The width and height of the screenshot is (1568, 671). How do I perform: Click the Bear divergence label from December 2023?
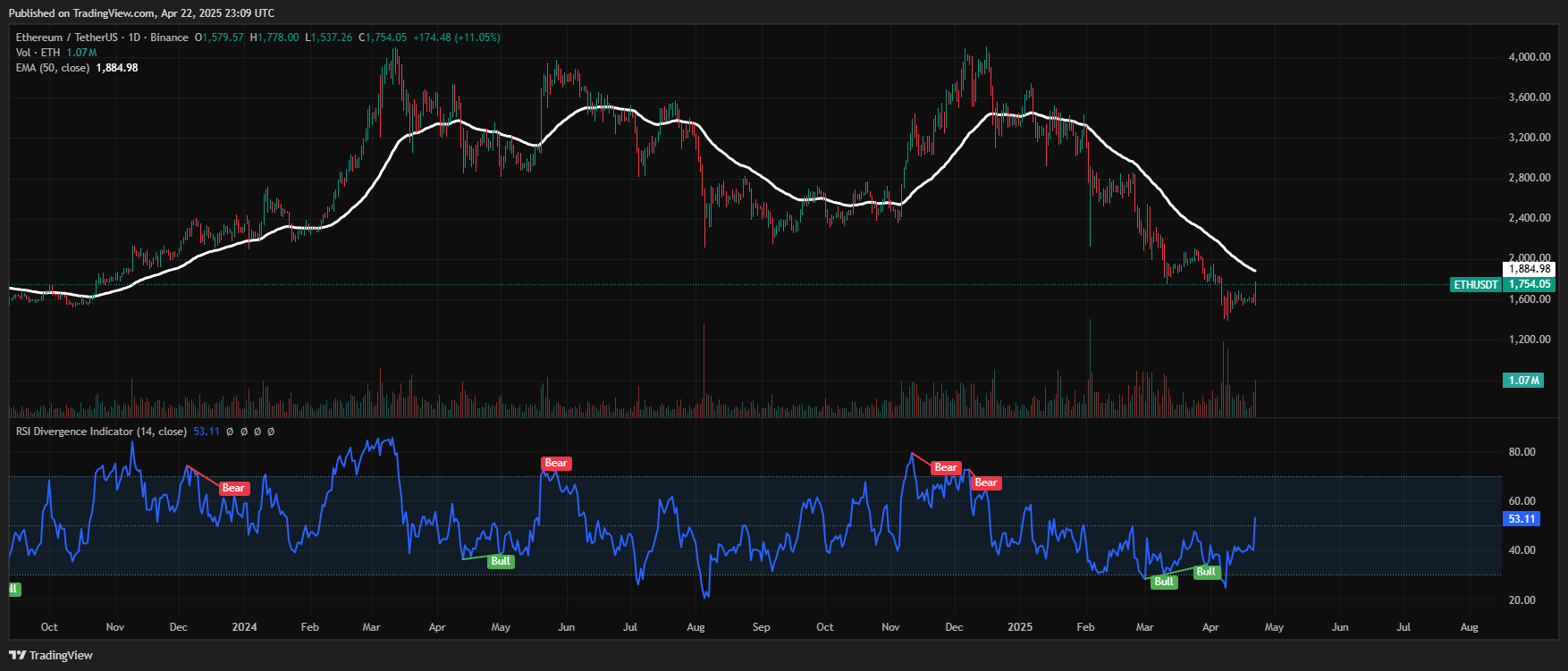pos(233,488)
